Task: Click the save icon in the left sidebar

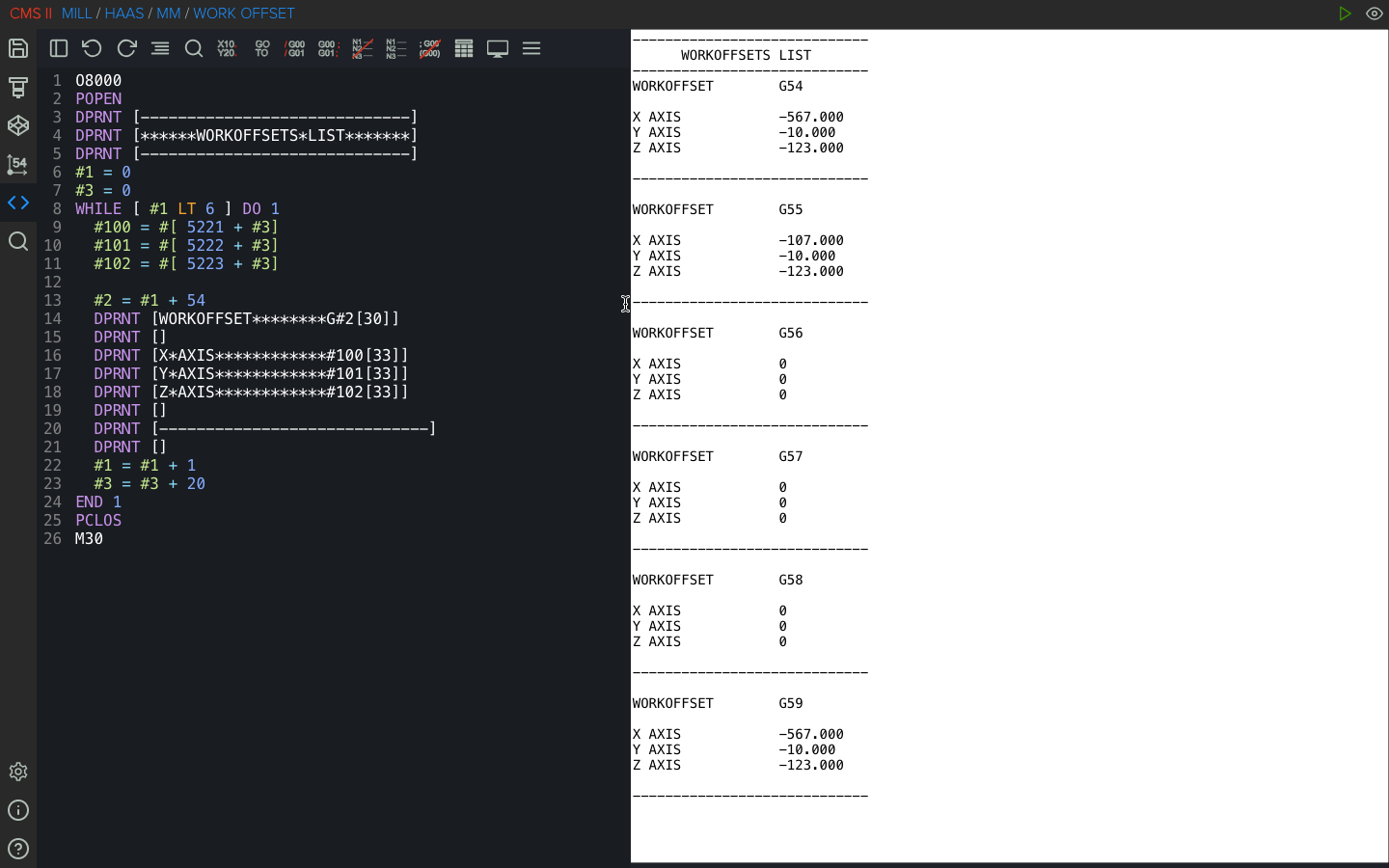Action: click(17, 48)
